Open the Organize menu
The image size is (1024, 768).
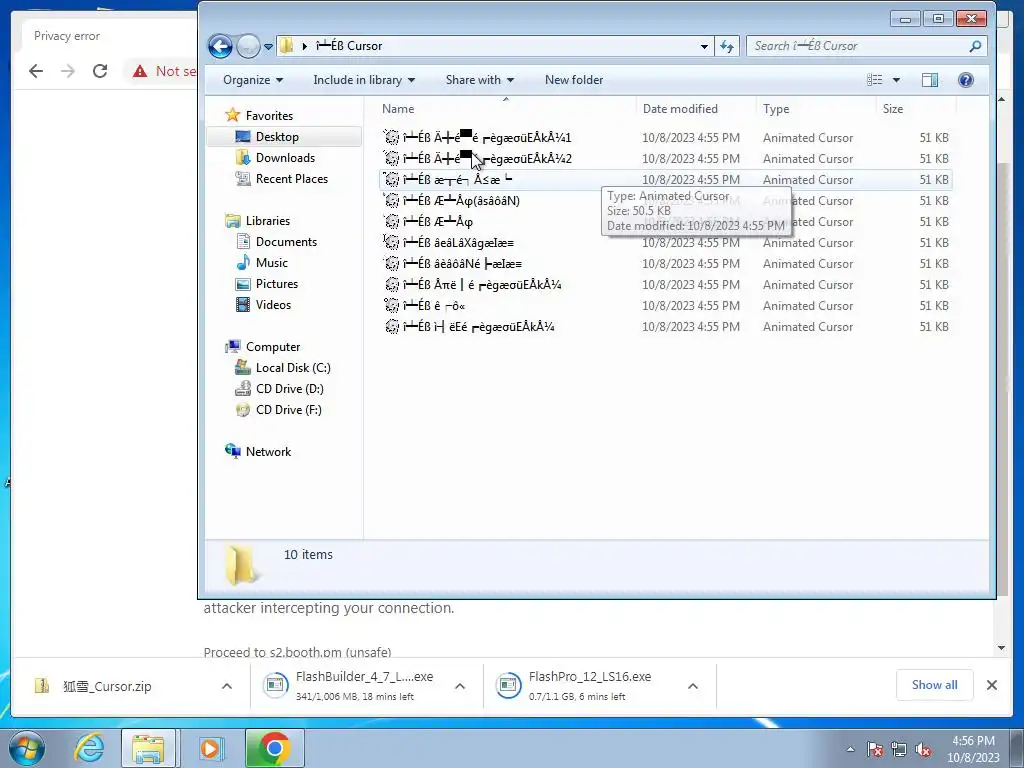click(253, 80)
